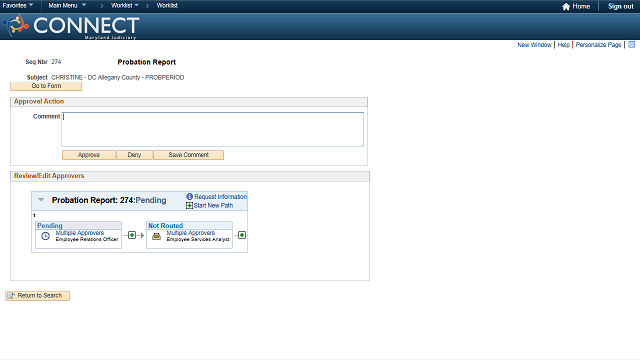The width and height of the screenshot is (640, 360).
Task: Click the grid icon beside Personalize Page
Action: 631,44
